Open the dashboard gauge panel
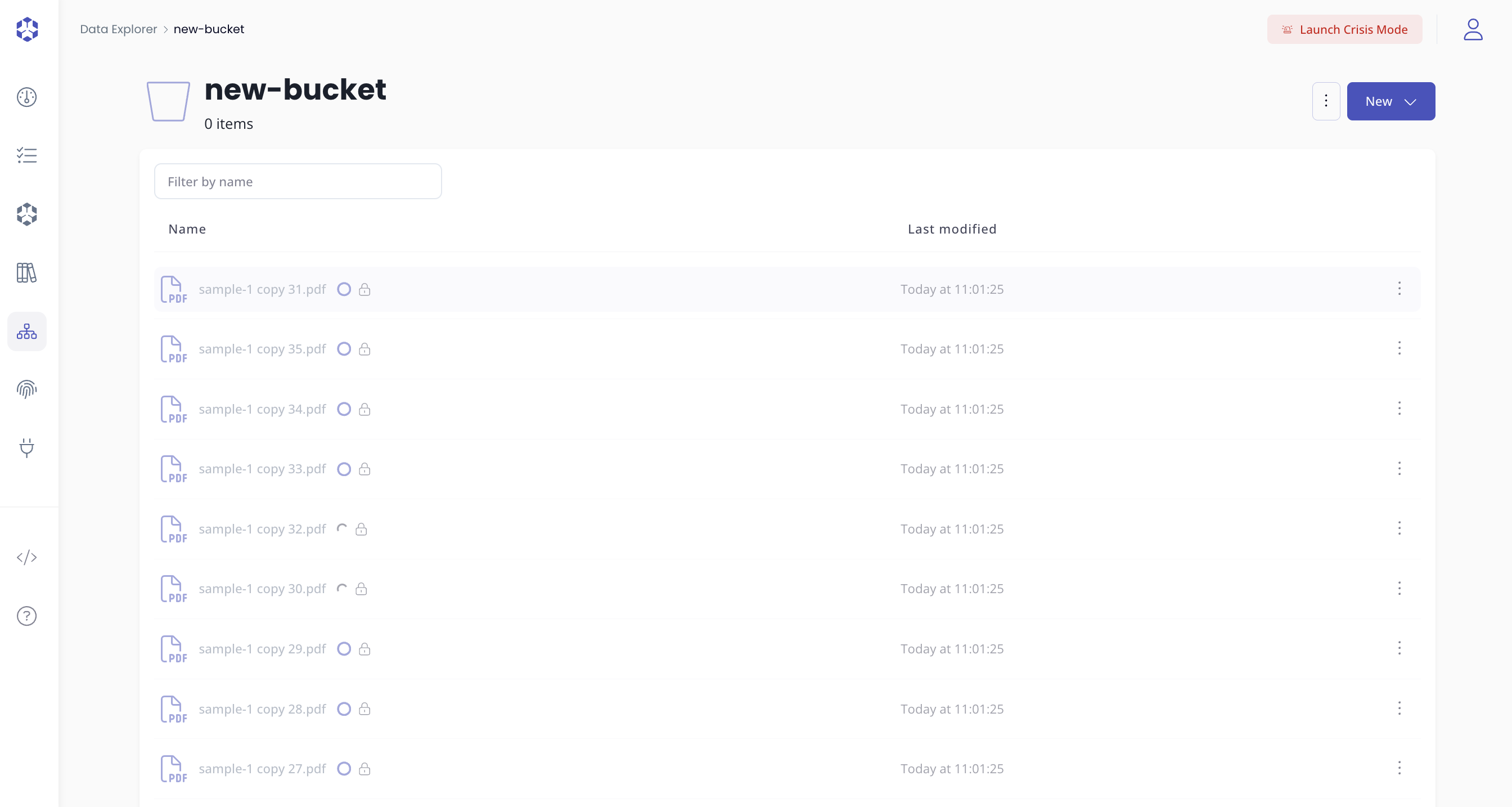1512x807 pixels. point(26,97)
